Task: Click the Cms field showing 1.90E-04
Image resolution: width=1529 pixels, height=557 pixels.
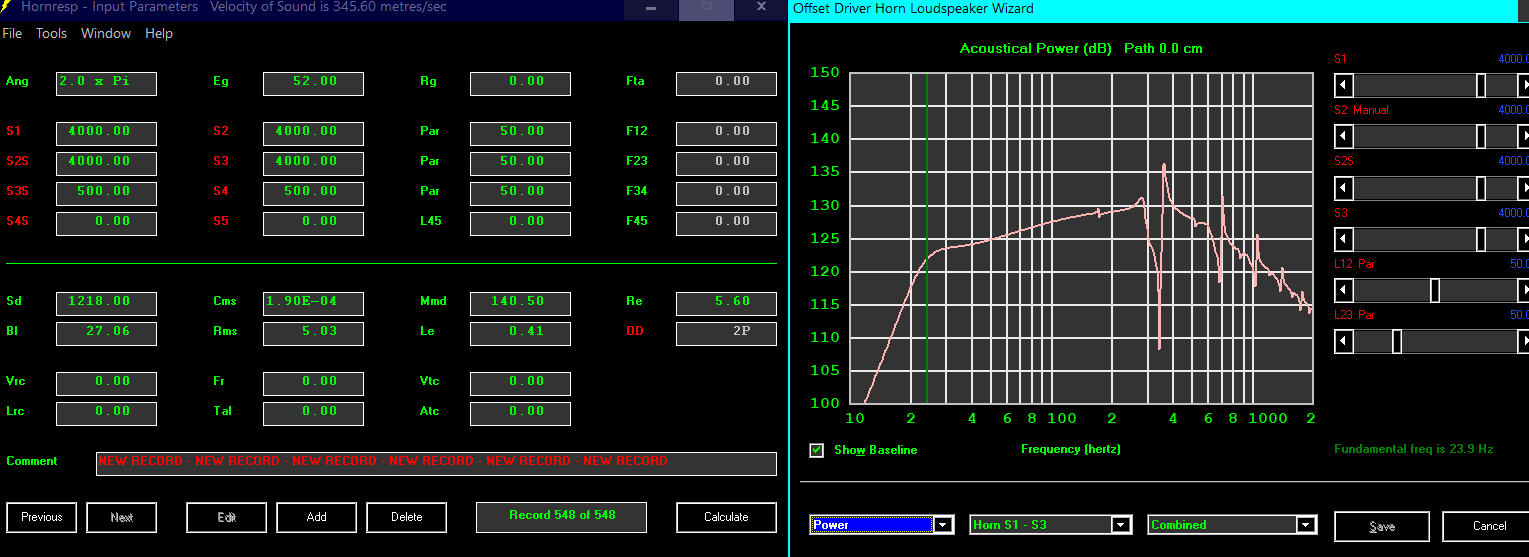Action: click(313, 303)
